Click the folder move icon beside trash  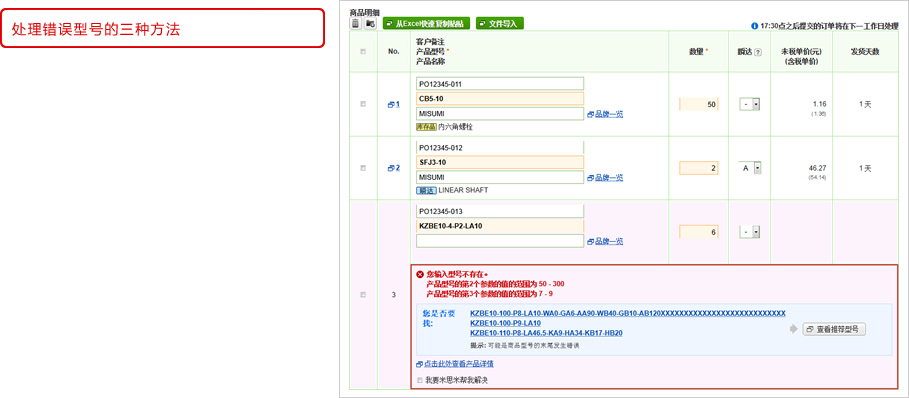pos(370,23)
